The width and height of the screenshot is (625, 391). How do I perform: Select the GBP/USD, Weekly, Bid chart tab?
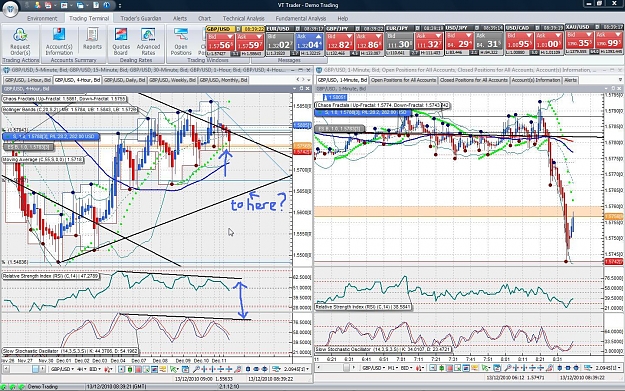172,80
